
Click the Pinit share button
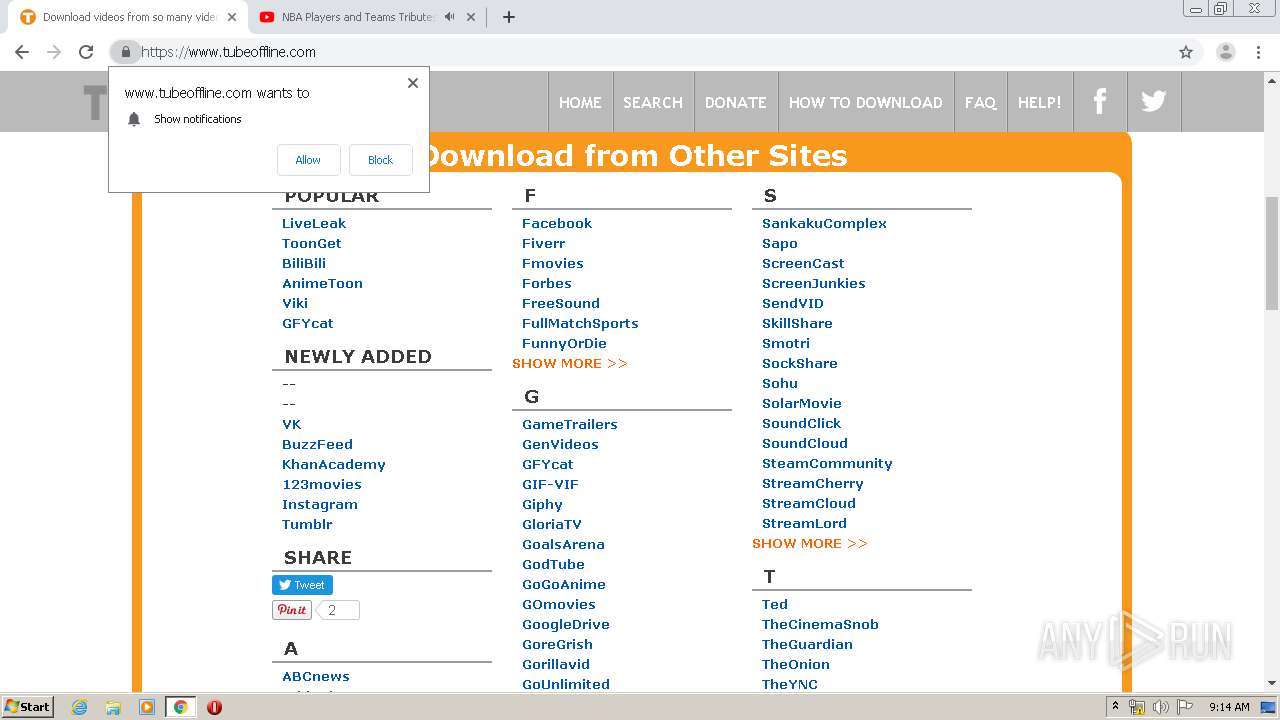(x=292, y=610)
